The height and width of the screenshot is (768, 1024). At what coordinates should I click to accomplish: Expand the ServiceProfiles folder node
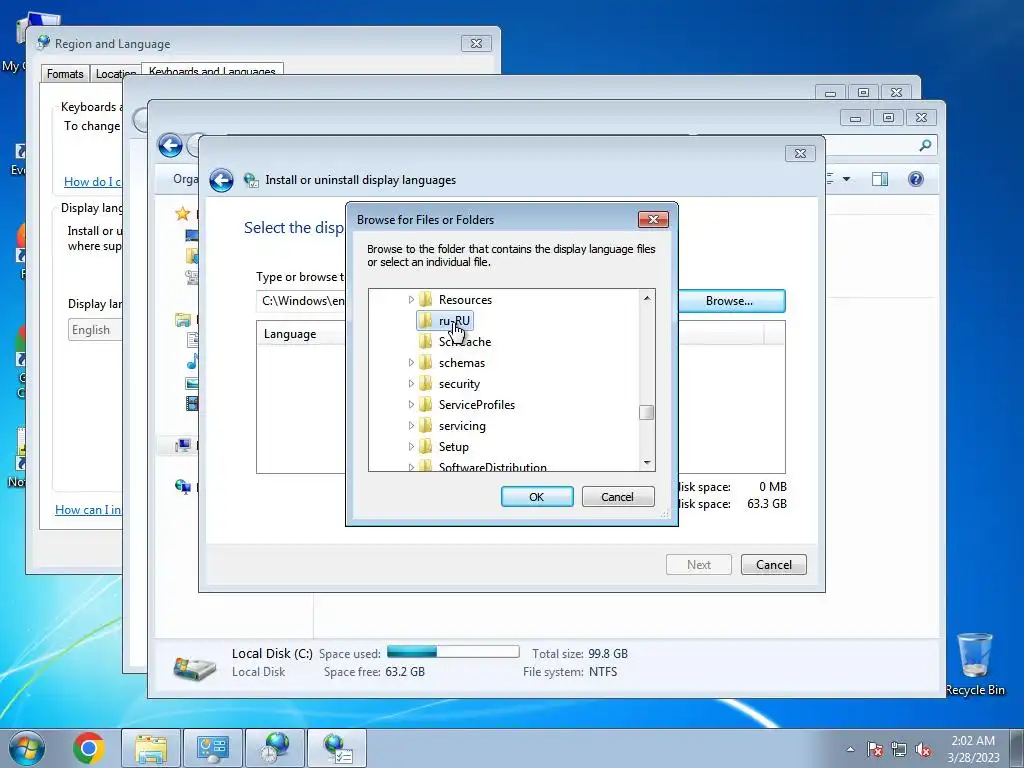tap(411, 404)
